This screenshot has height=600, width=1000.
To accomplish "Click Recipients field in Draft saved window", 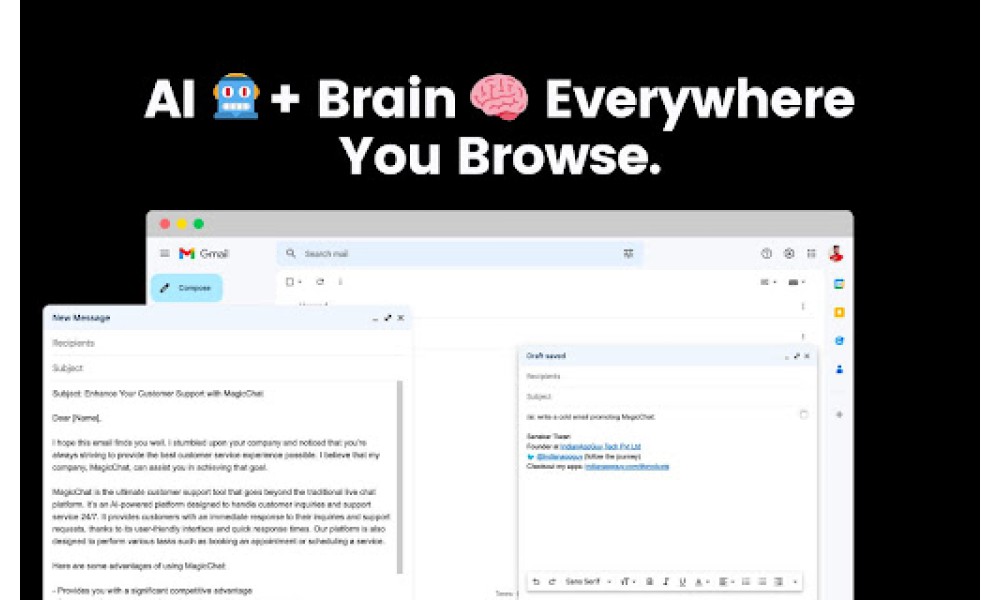I will point(666,376).
